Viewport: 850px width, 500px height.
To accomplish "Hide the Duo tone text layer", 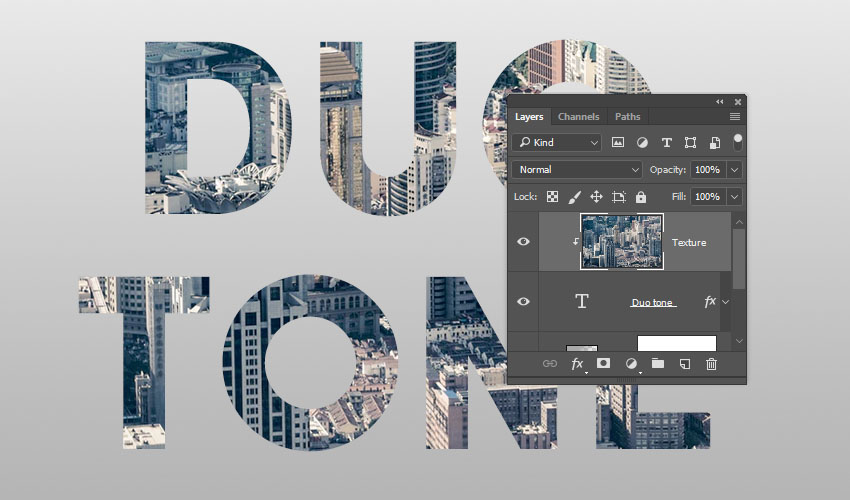I will [x=523, y=301].
